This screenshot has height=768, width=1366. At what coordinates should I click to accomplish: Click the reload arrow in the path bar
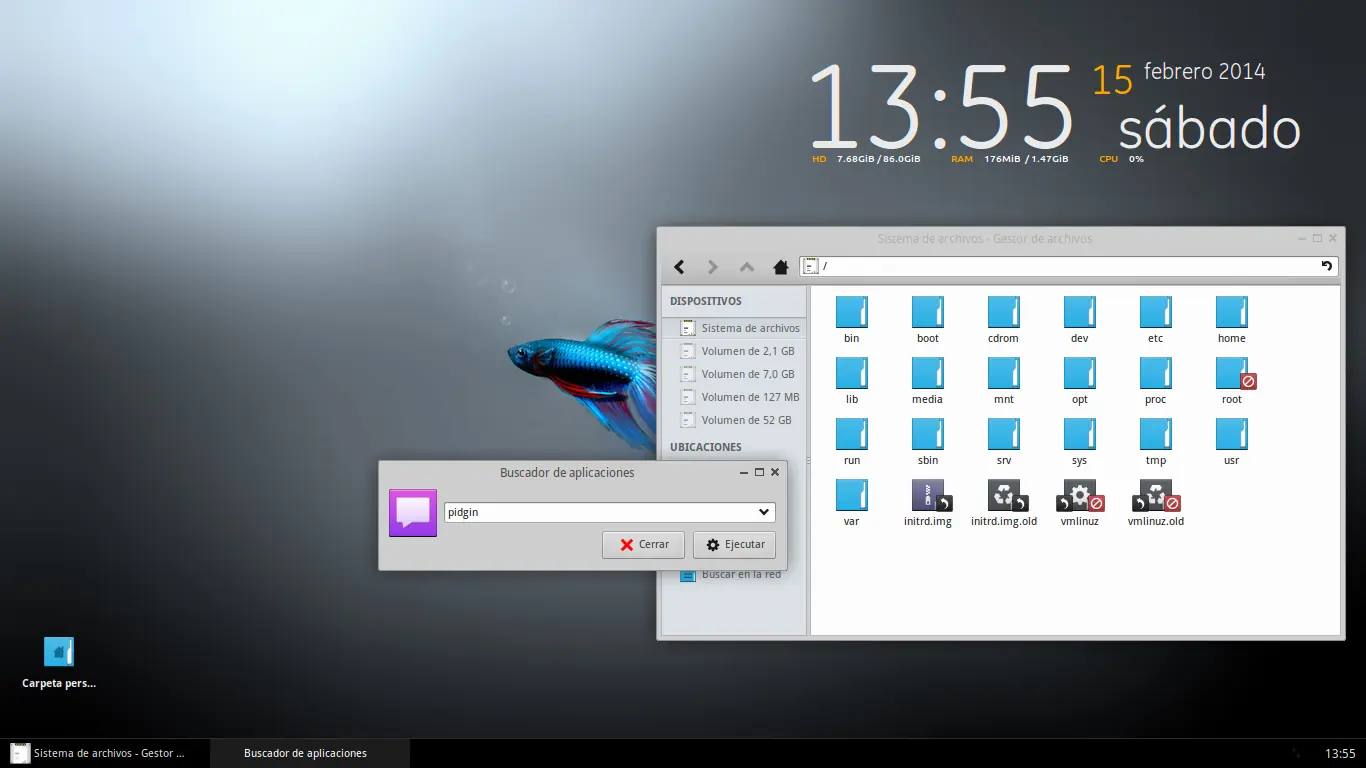point(1325,266)
